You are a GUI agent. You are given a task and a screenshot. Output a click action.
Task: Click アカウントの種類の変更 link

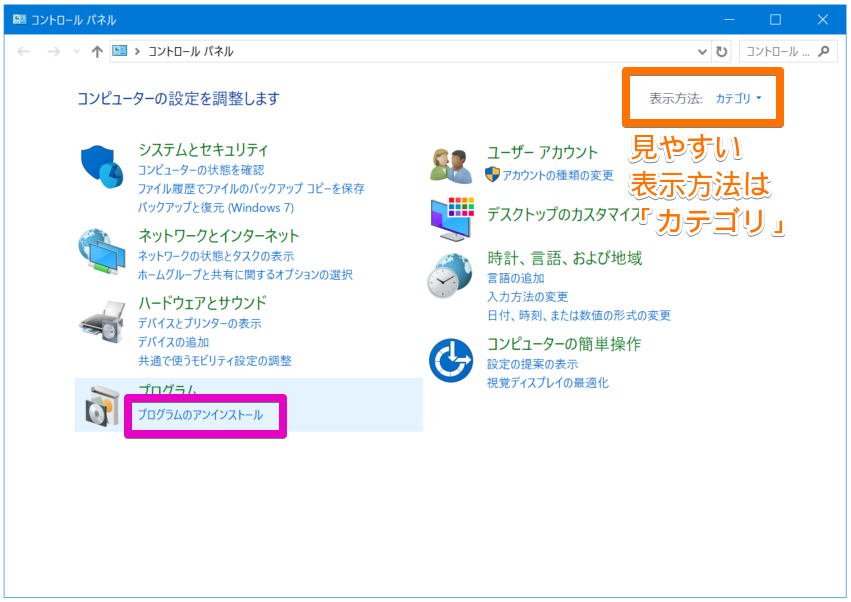[x=558, y=175]
